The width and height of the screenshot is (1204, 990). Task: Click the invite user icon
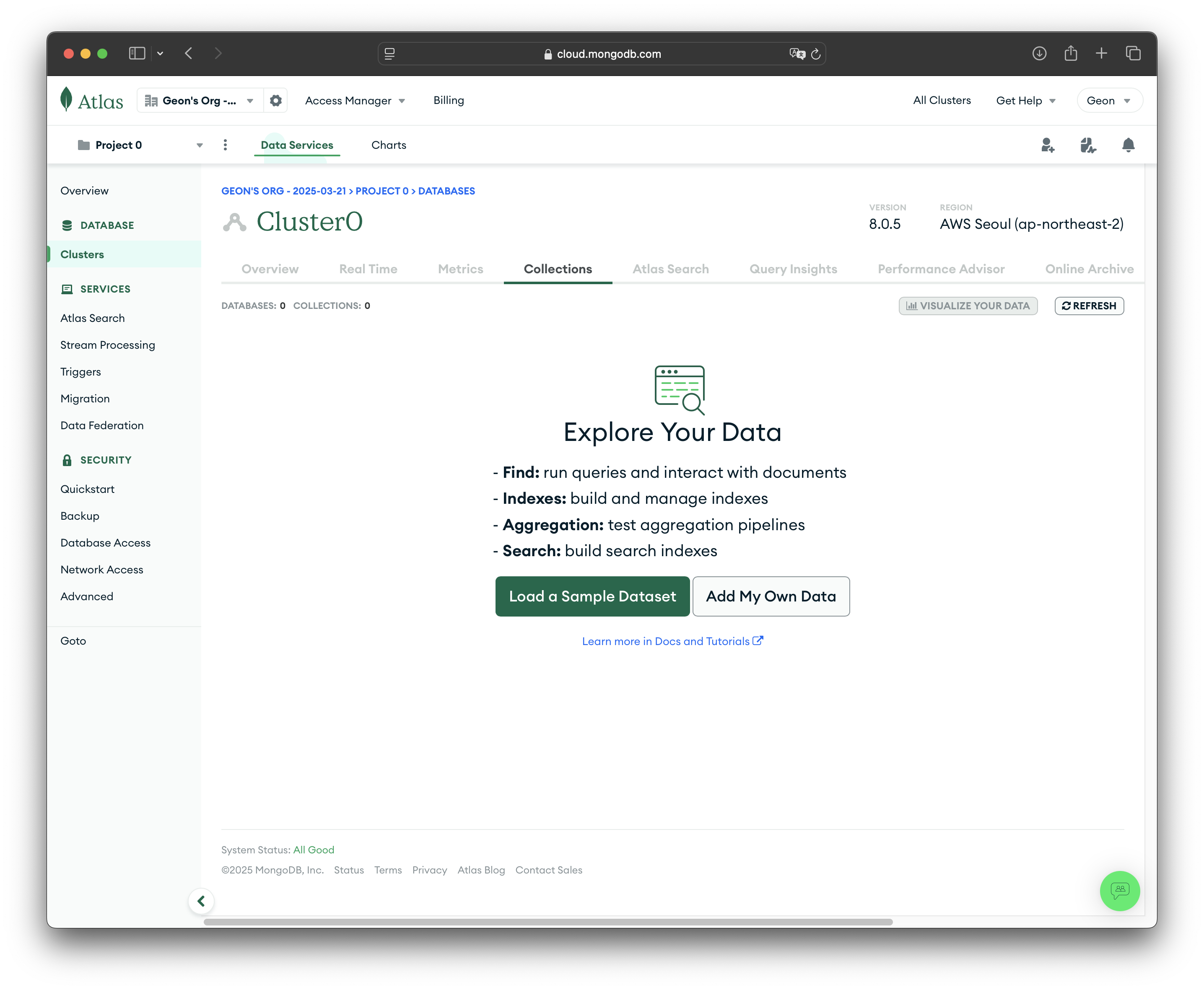click(1047, 145)
